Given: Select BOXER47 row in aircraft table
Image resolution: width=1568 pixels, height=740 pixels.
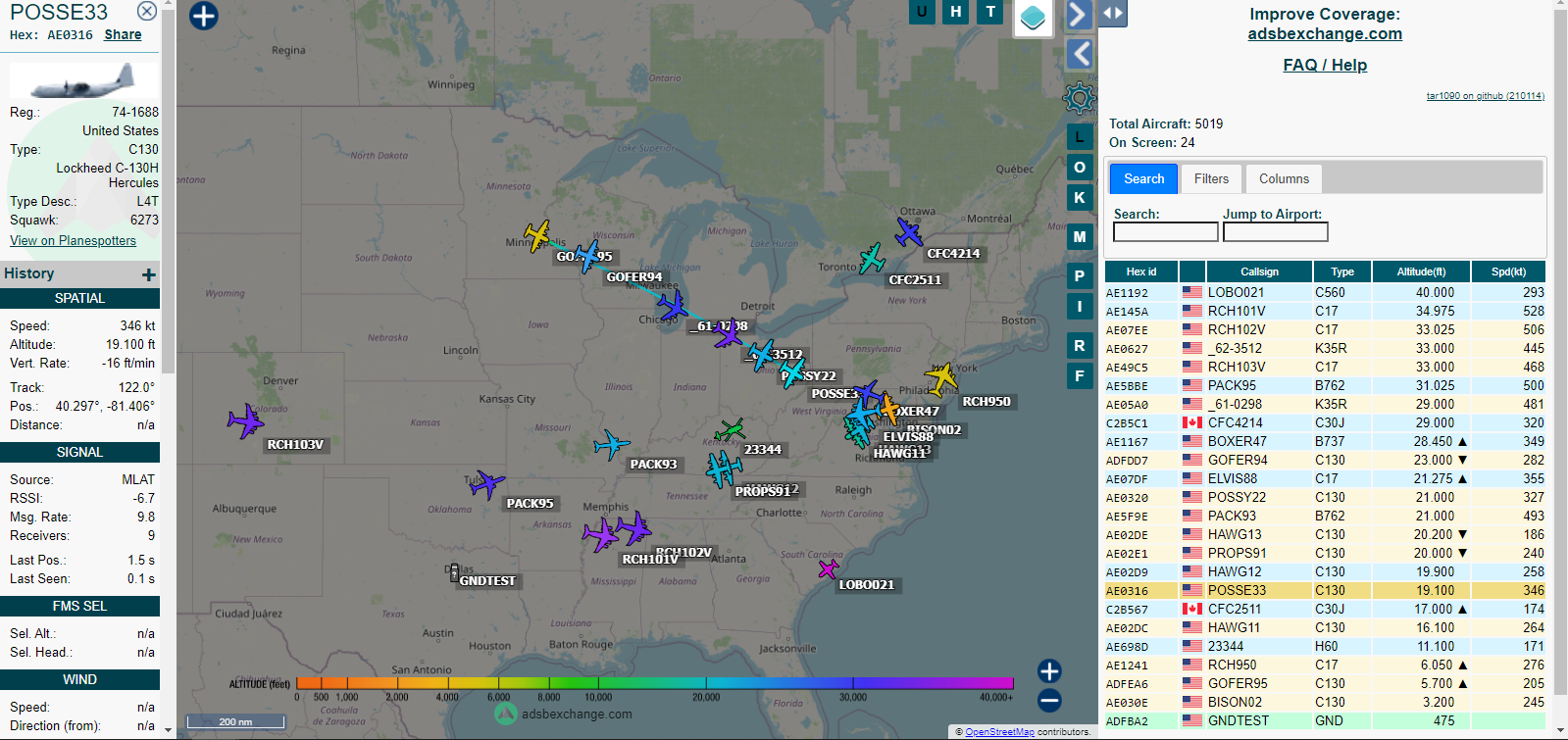Looking at the screenshot, I should [x=1325, y=441].
